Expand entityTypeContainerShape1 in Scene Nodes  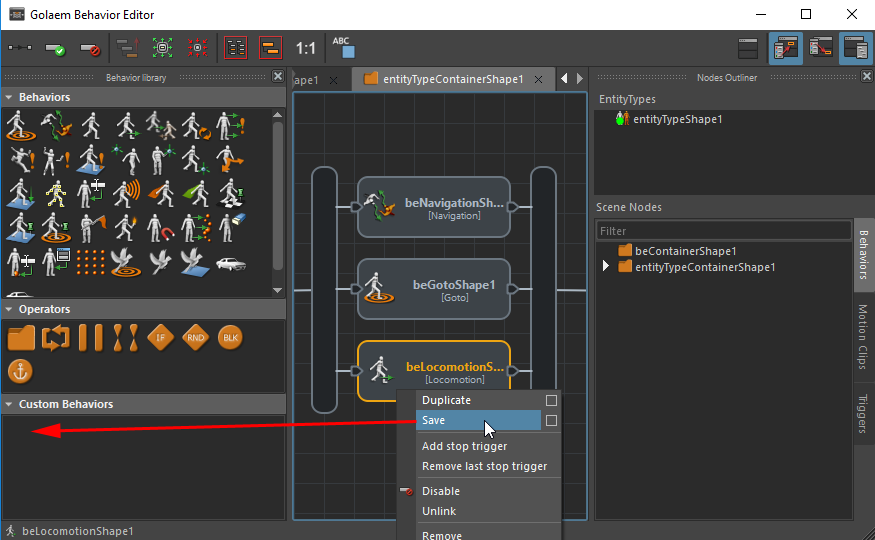606,267
